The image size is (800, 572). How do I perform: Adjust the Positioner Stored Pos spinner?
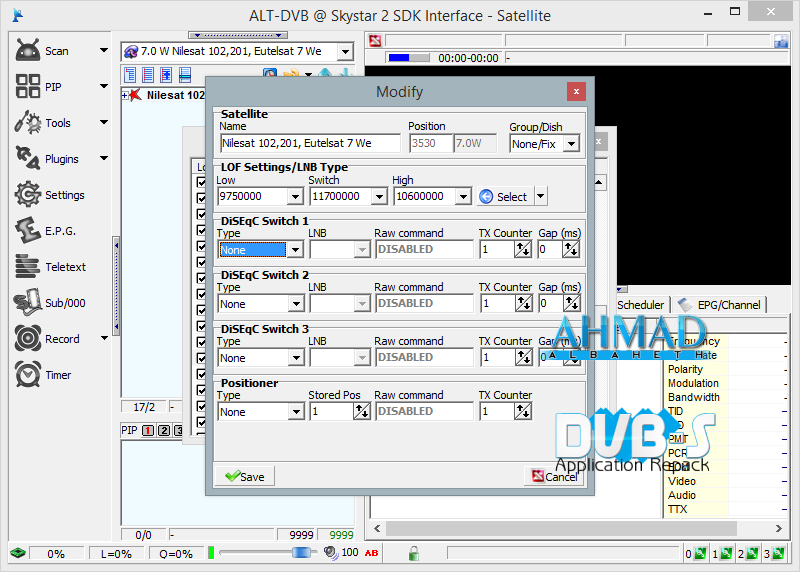point(362,411)
